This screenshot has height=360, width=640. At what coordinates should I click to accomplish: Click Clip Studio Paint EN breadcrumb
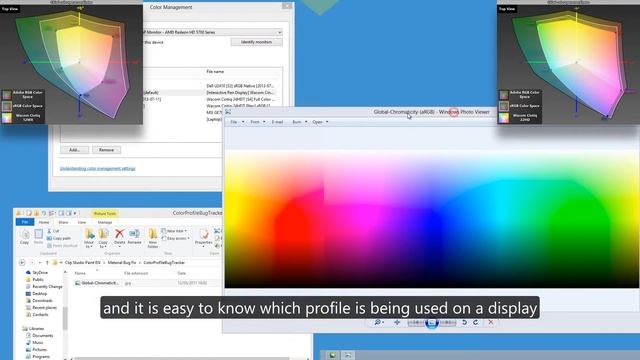click(82, 263)
